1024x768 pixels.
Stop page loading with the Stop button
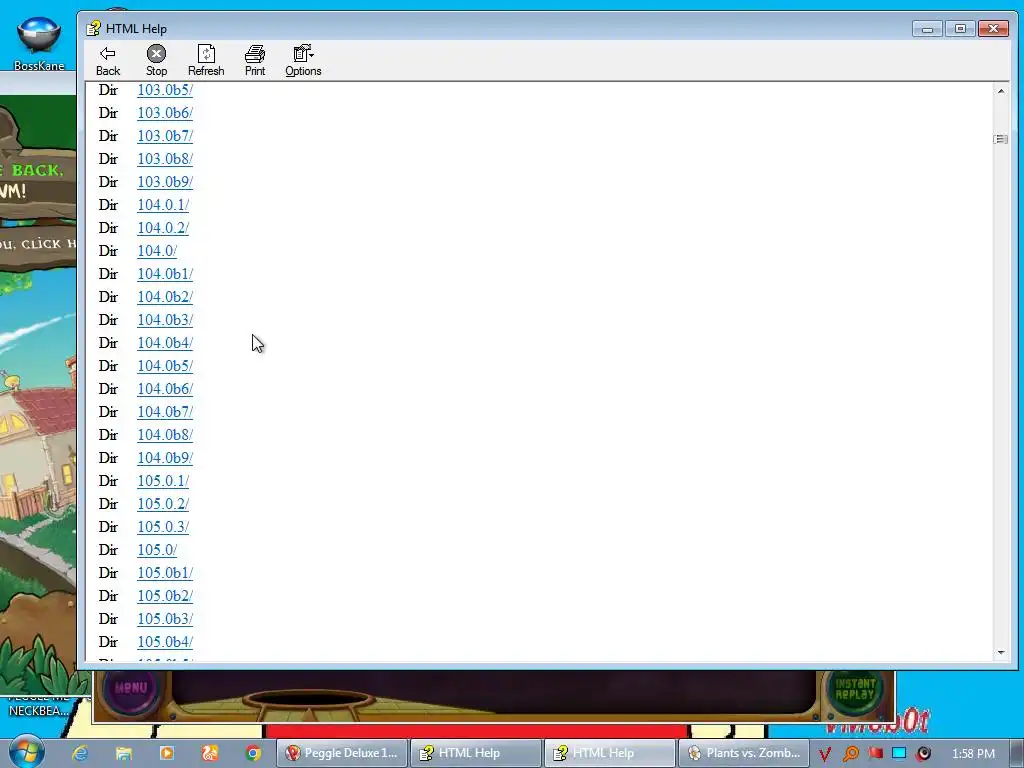pyautogui.click(x=156, y=61)
